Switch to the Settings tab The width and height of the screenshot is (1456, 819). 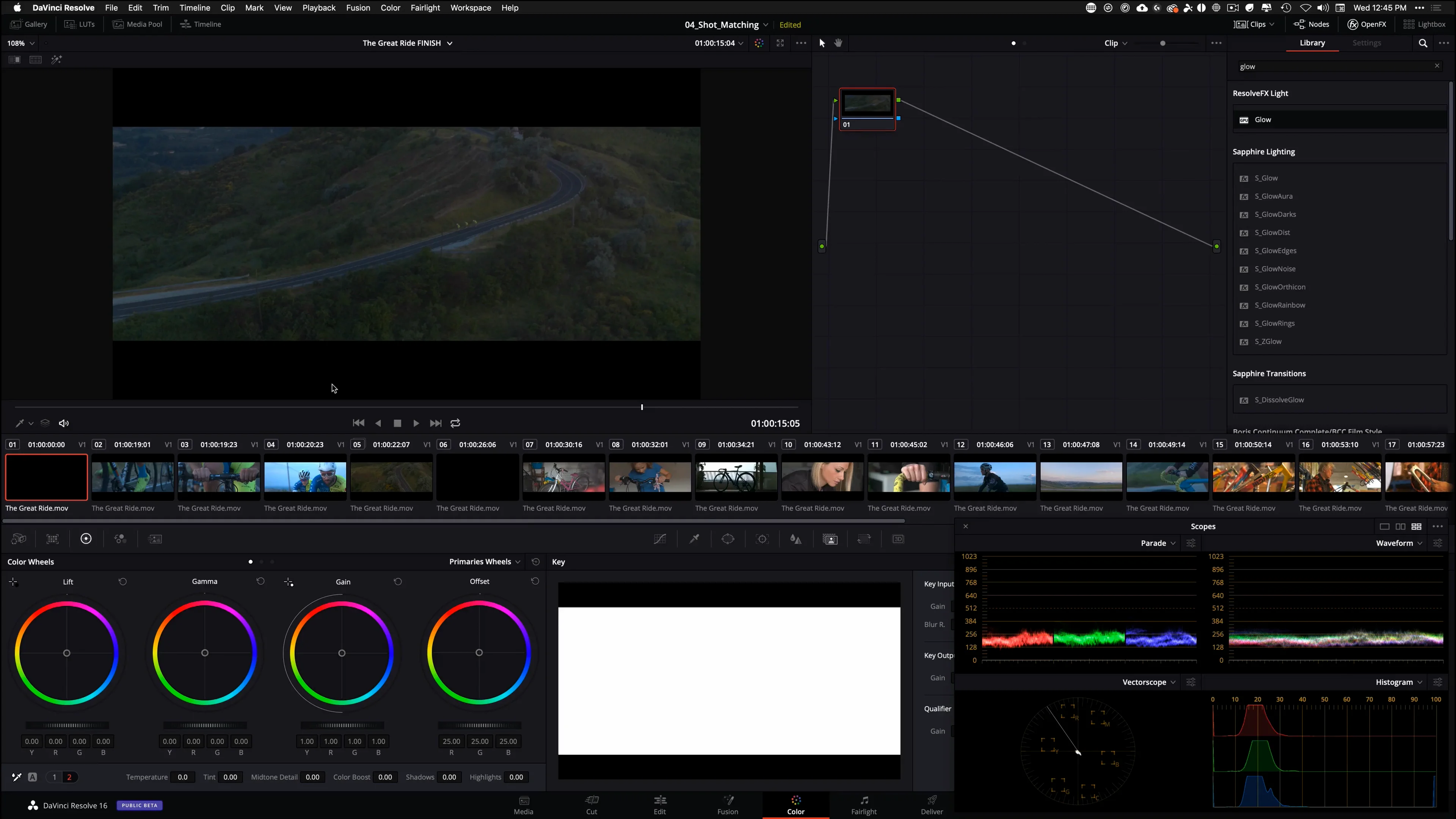1367,42
